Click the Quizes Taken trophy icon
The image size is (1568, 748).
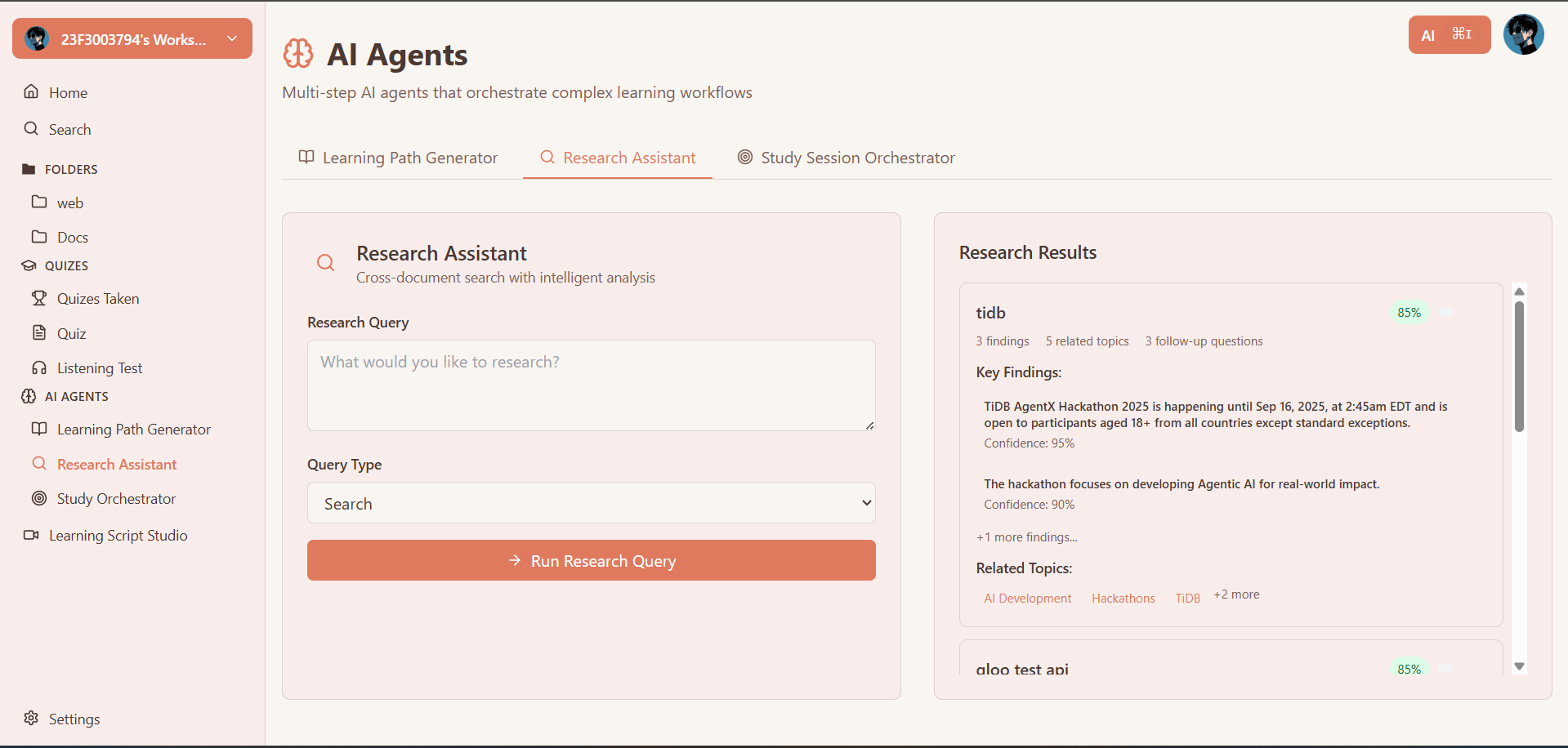click(x=39, y=298)
